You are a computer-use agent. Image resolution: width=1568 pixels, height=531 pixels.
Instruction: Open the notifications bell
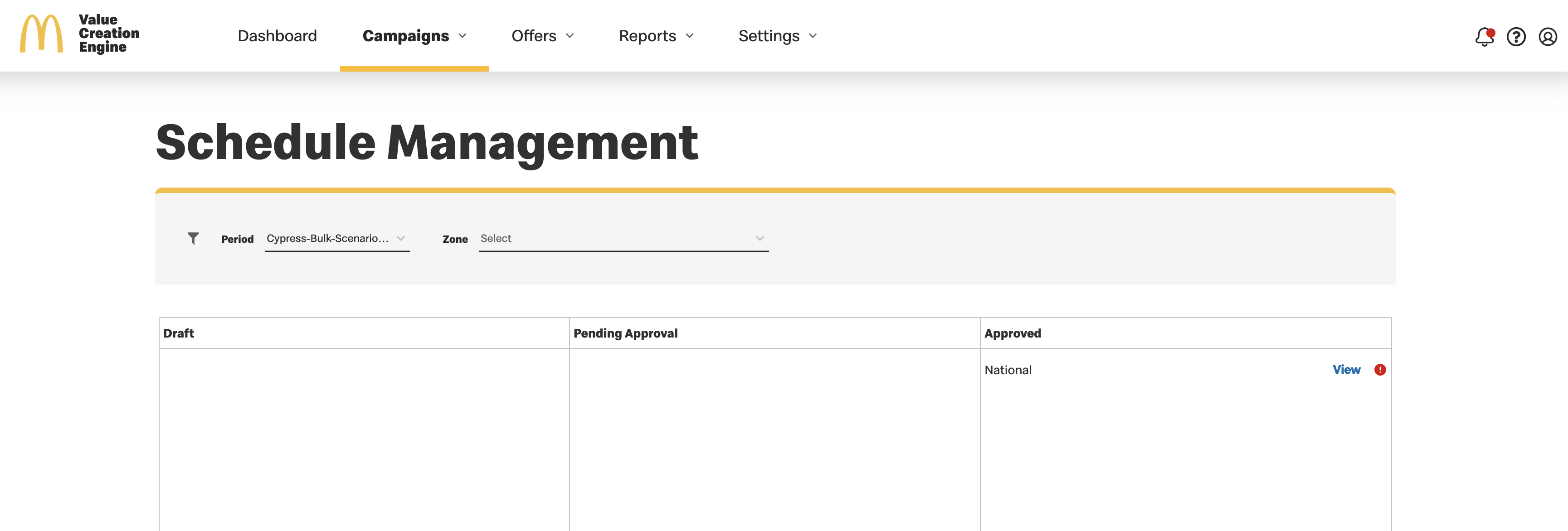click(1485, 37)
